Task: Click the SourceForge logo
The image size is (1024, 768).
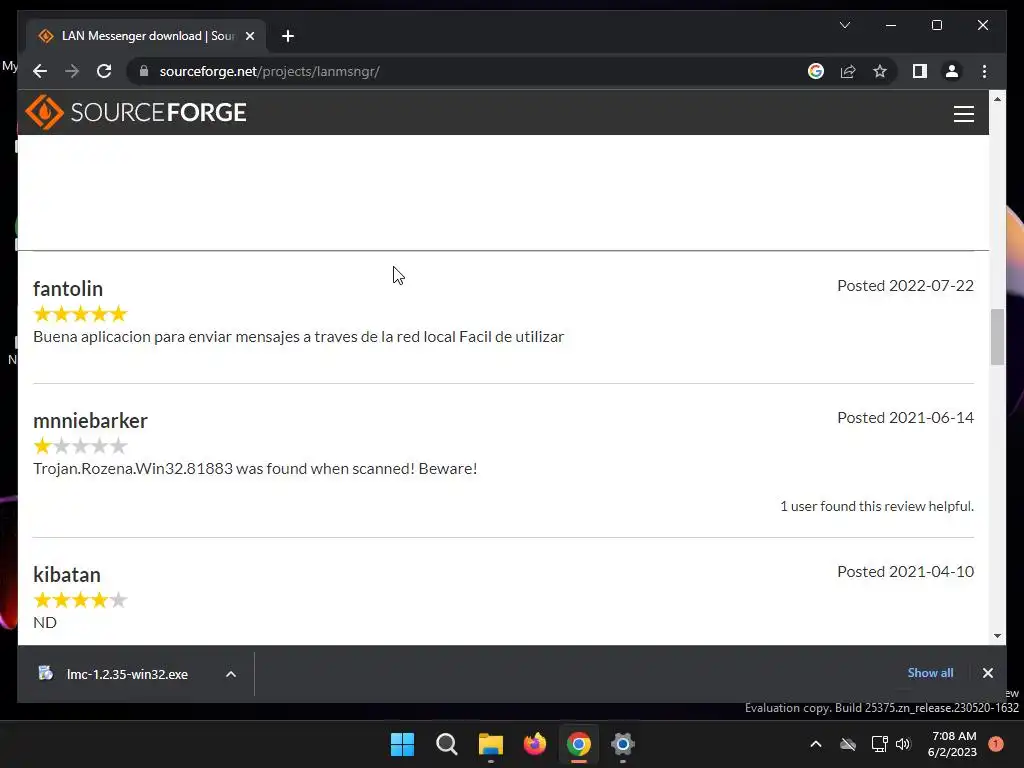Action: click(x=136, y=112)
